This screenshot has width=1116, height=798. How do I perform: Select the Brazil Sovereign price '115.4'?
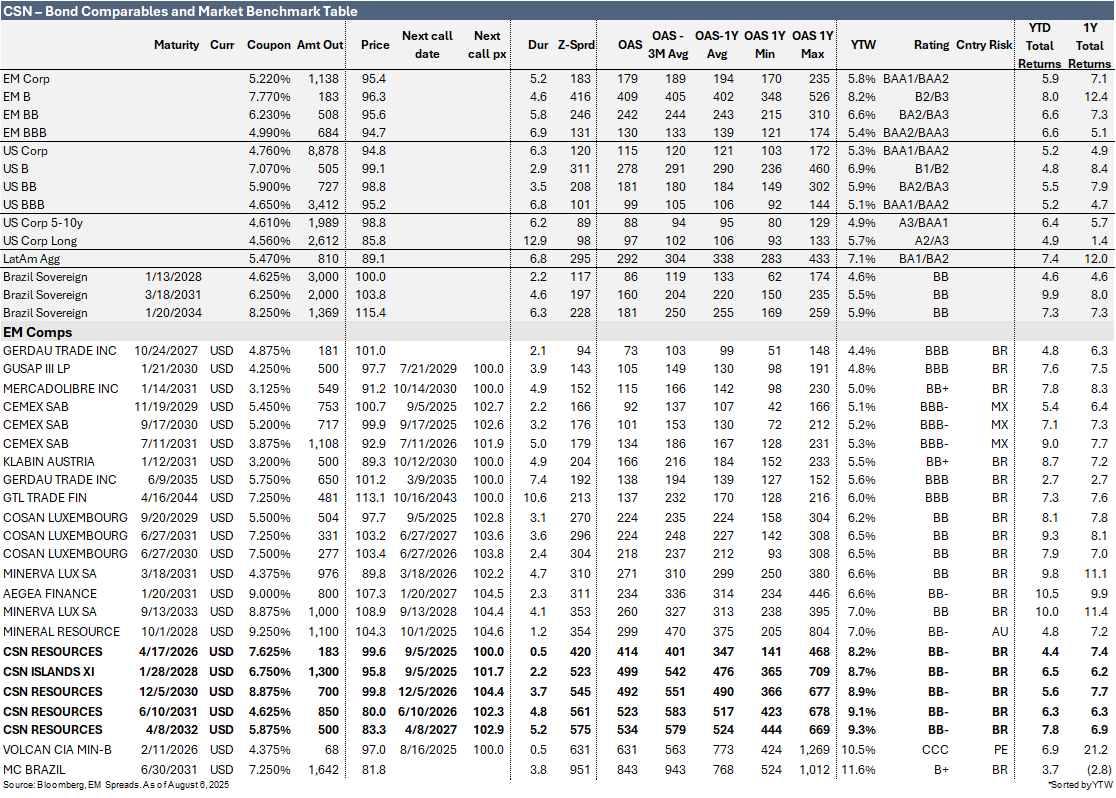(x=370, y=313)
